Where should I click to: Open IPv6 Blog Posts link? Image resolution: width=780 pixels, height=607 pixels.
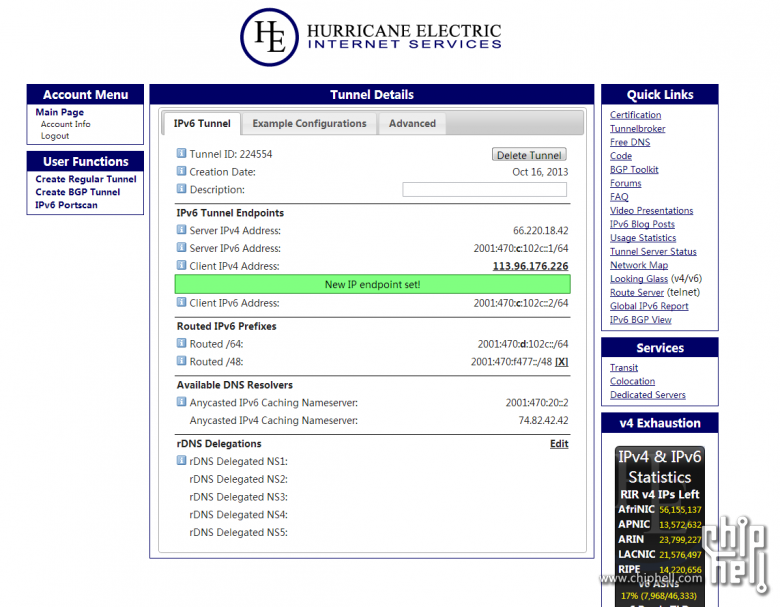(x=642, y=224)
